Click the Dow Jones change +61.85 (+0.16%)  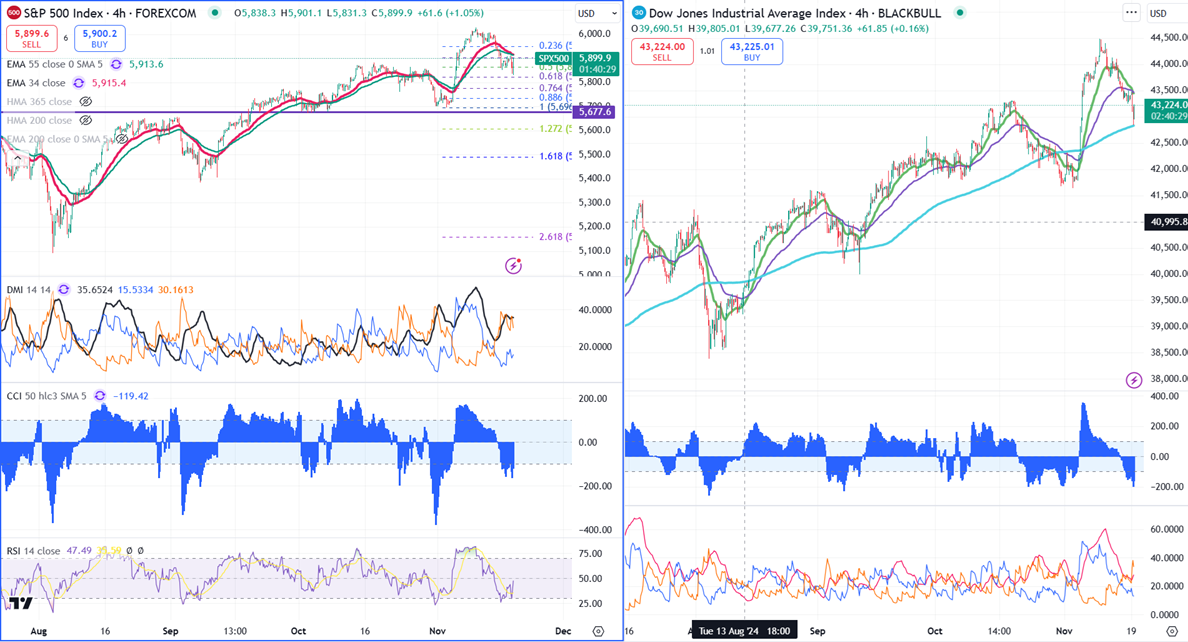coord(893,29)
